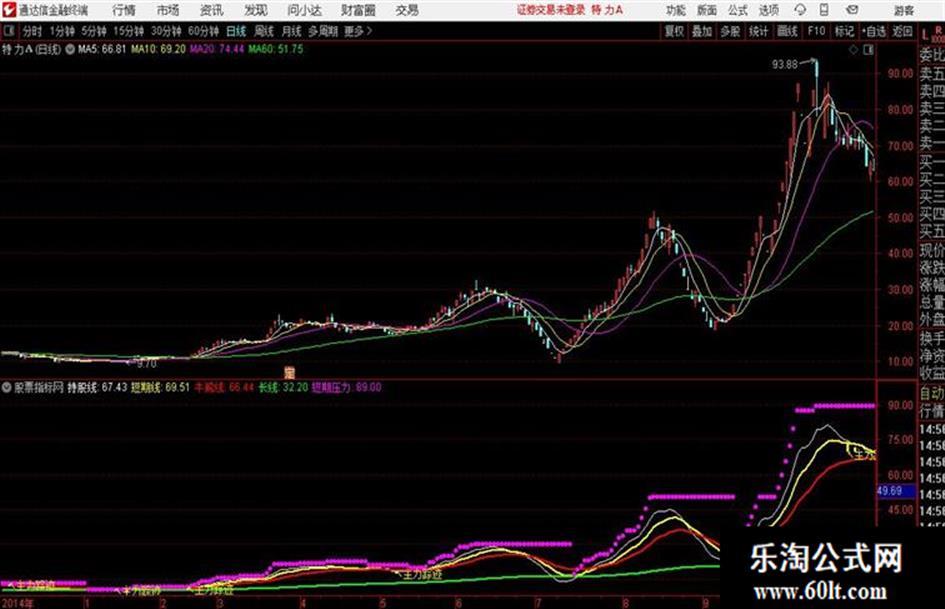Click the orange info marker at chart bottom
This screenshot has width=945, height=609.
point(289,371)
